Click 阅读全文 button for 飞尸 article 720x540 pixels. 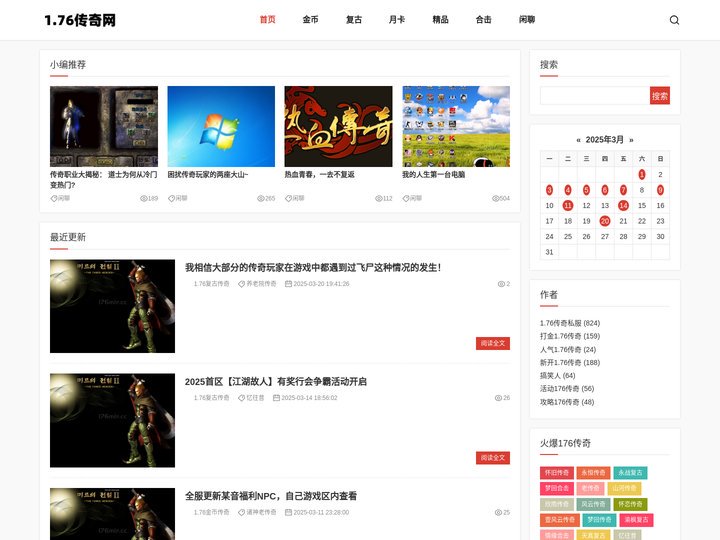[493, 343]
